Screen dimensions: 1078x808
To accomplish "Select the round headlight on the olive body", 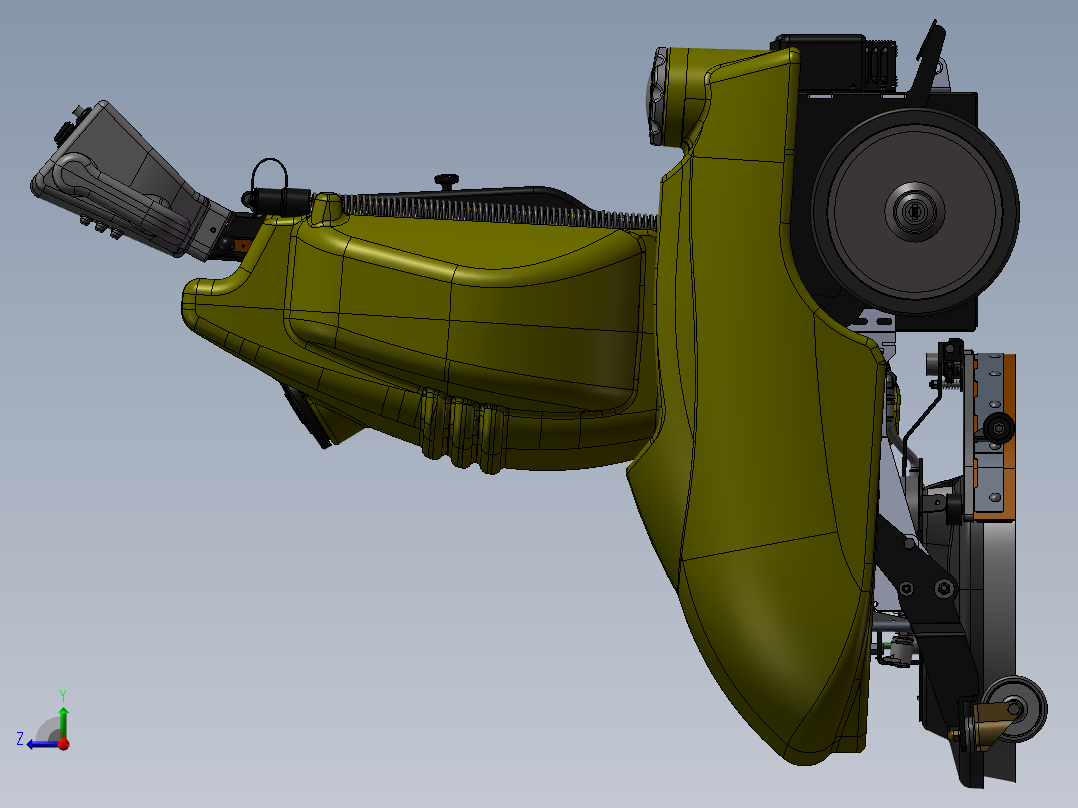I will [x=658, y=96].
